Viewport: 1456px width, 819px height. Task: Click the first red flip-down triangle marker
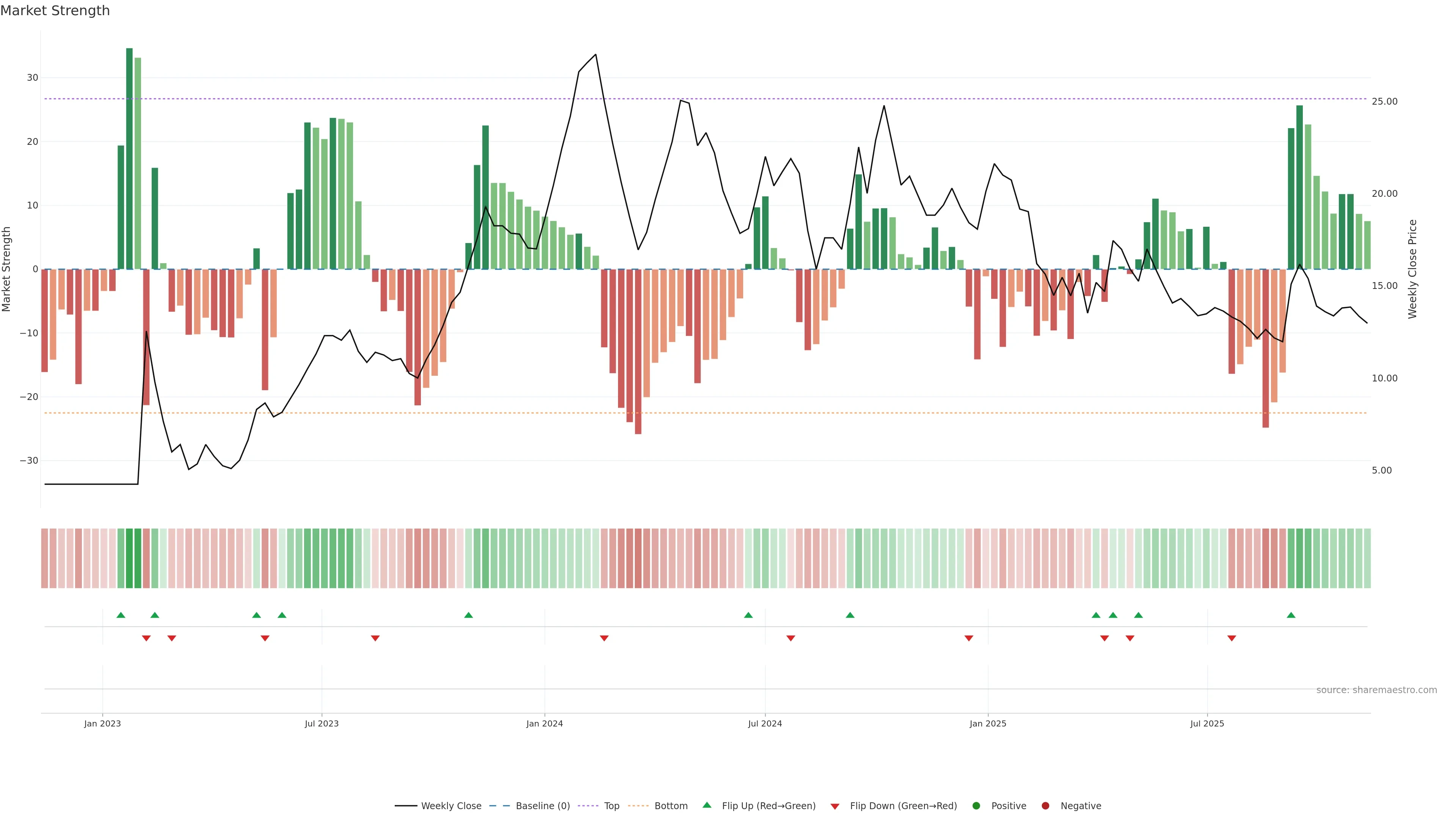(146, 638)
